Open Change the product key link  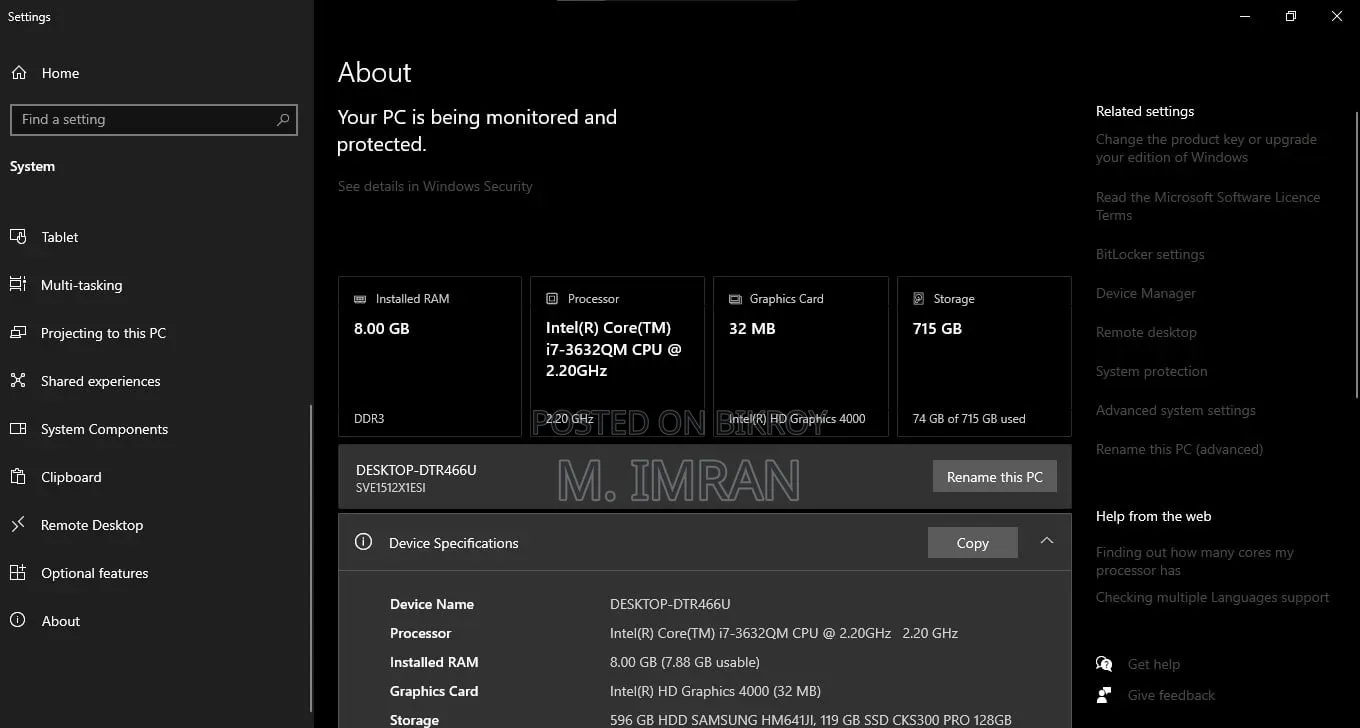(x=1206, y=148)
